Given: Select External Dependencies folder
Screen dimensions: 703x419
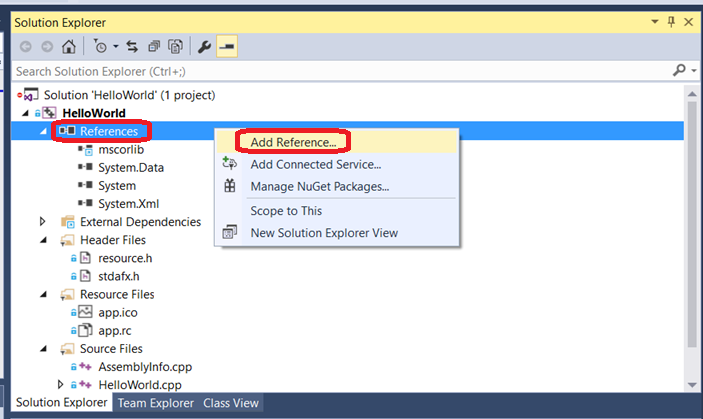Looking at the screenshot, I should [x=140, y=222].
